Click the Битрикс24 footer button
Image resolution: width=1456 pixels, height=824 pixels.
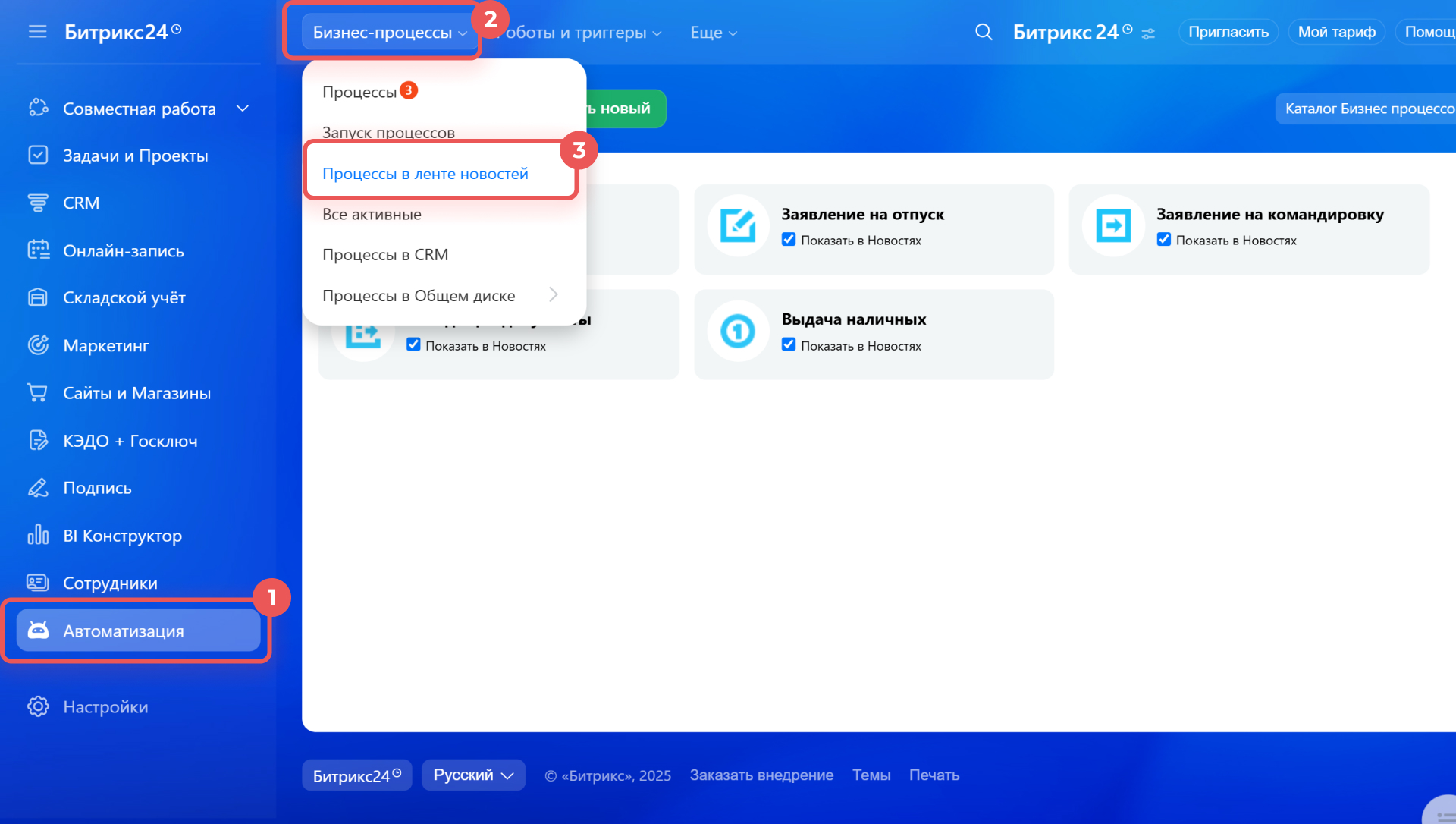coord(357,775)
